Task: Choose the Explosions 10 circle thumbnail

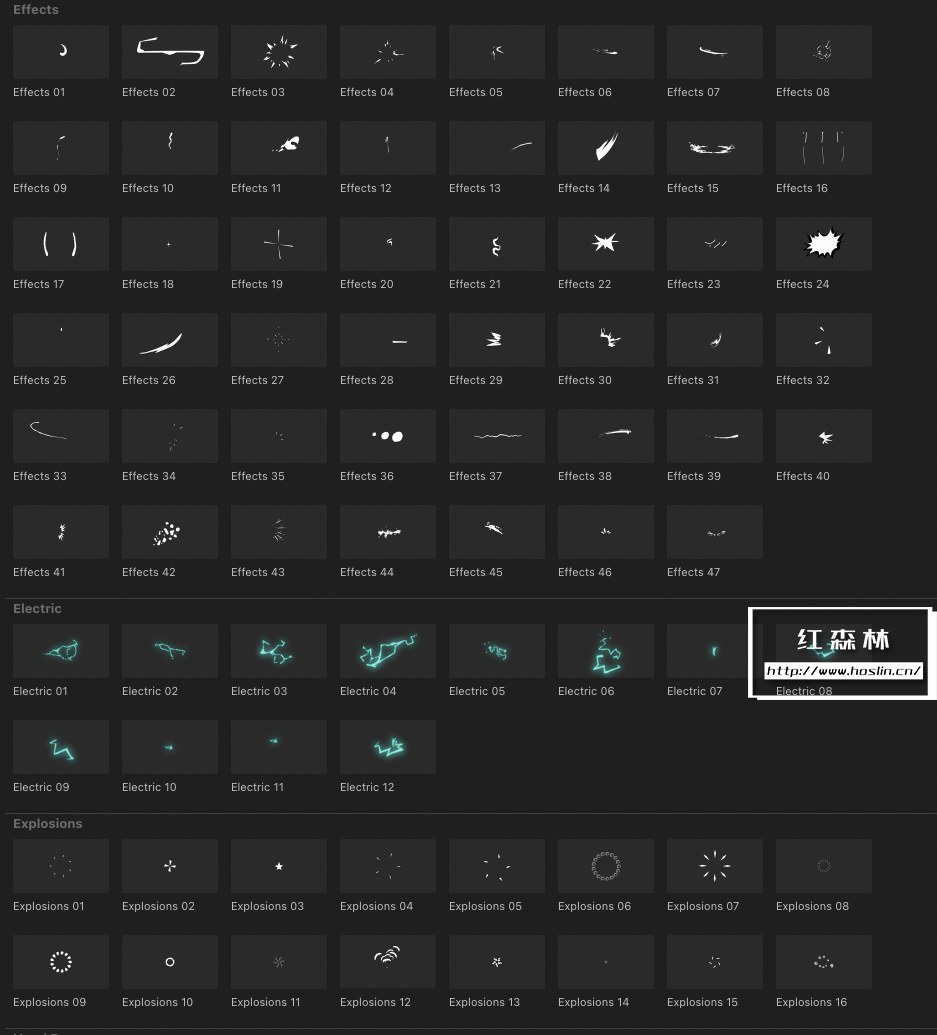Action: pos(170,962)
